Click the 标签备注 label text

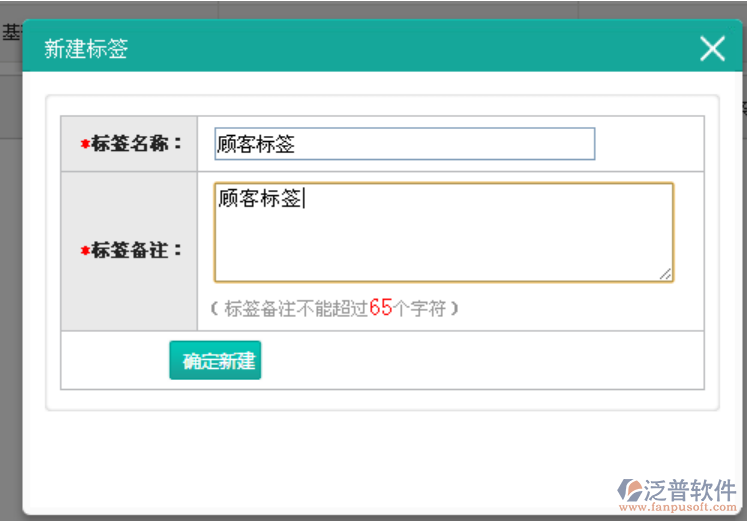click(131, 251)
